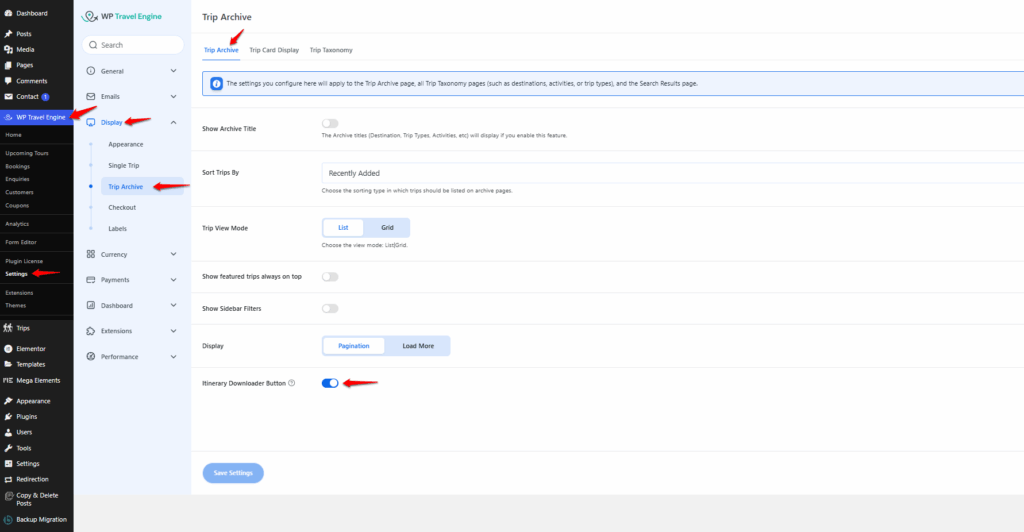Click the Save Settings button
1024x532 pixels.
coord(233,472)
